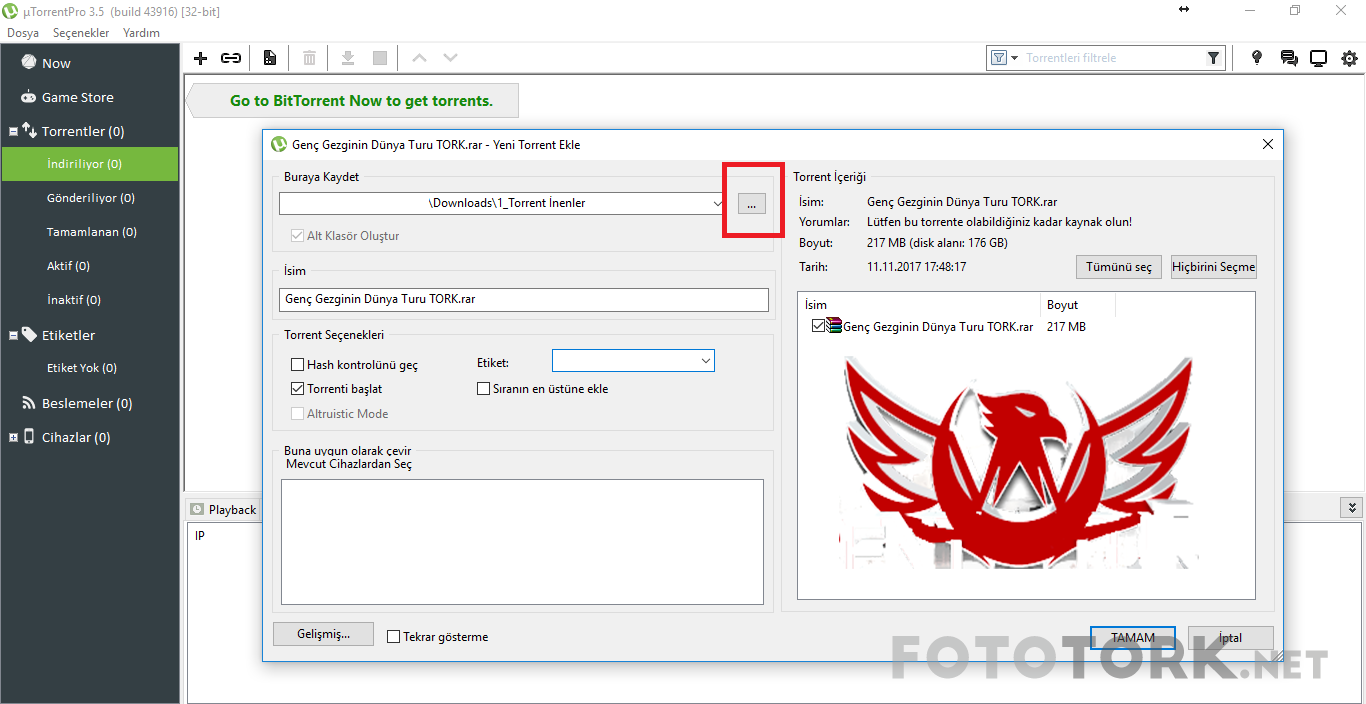Collapse the Torrentler tree node
The image size is (1366, 704).
click(x=13, y=131)
